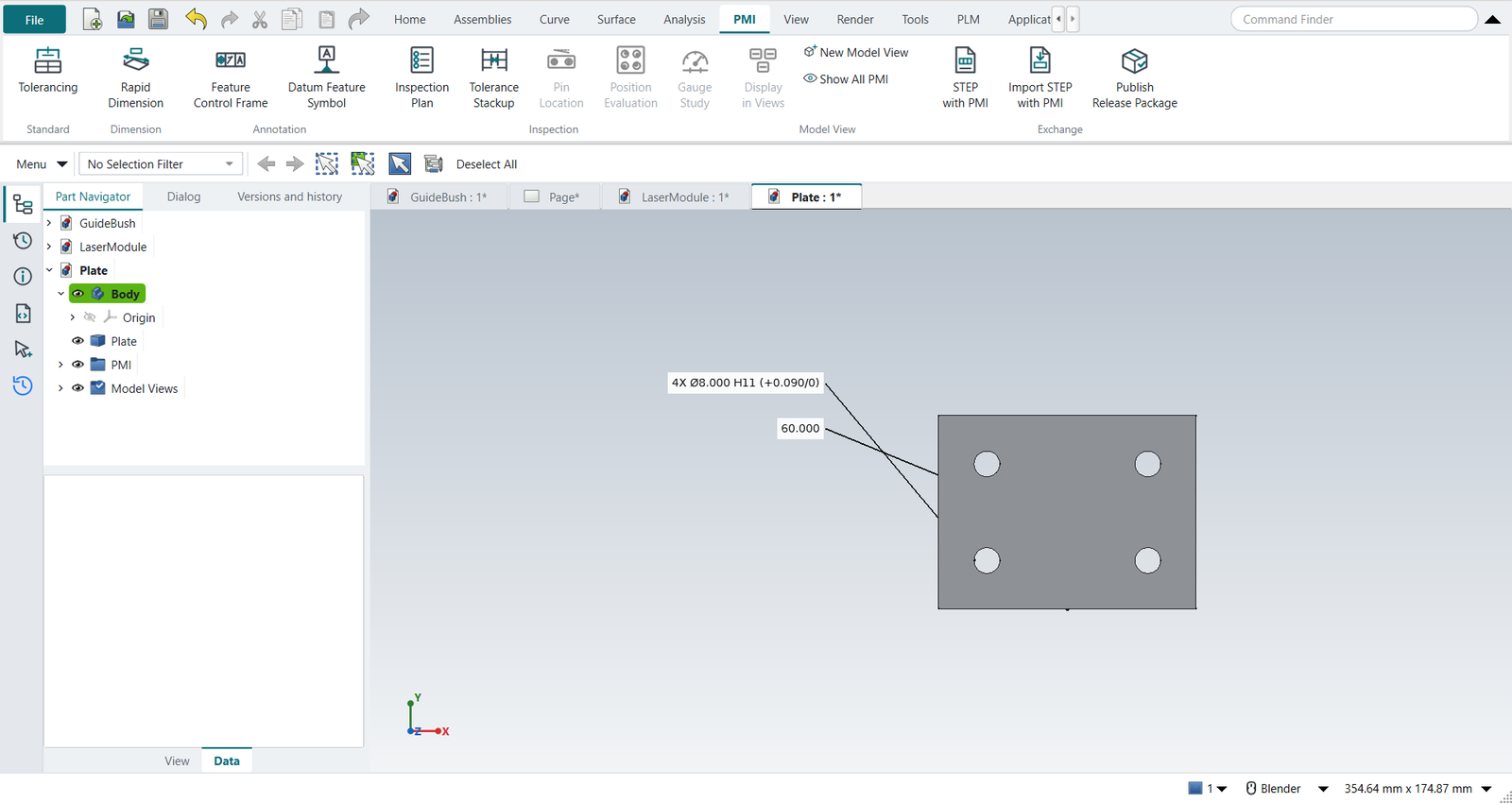Open the Menu dropdown
Image resolution: width=1512 pixels, height=803 pixels.
tap(42, 164)
